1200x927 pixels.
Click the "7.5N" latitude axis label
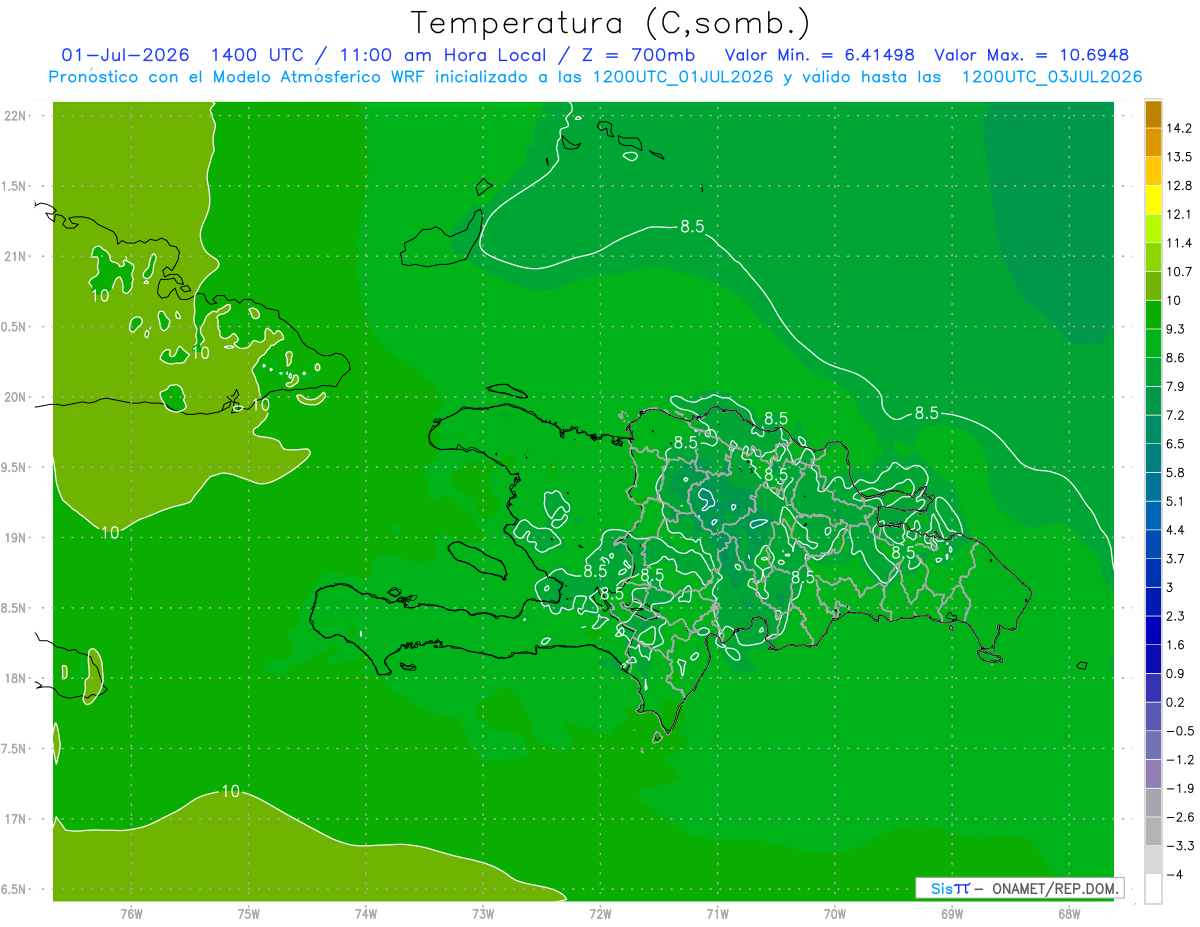pos(15,749)
